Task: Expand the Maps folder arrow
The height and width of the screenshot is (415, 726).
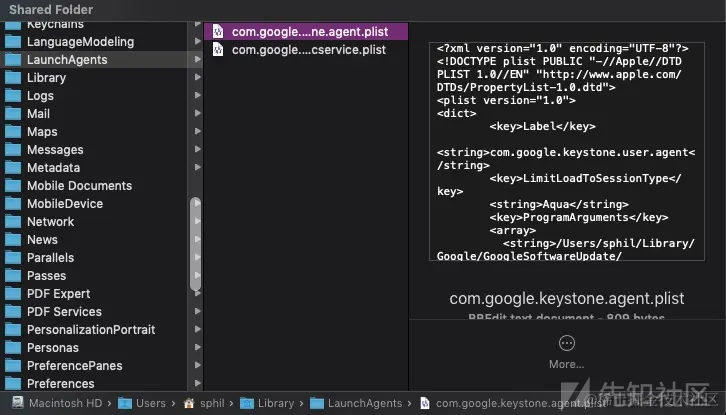Action: [198, 131]
